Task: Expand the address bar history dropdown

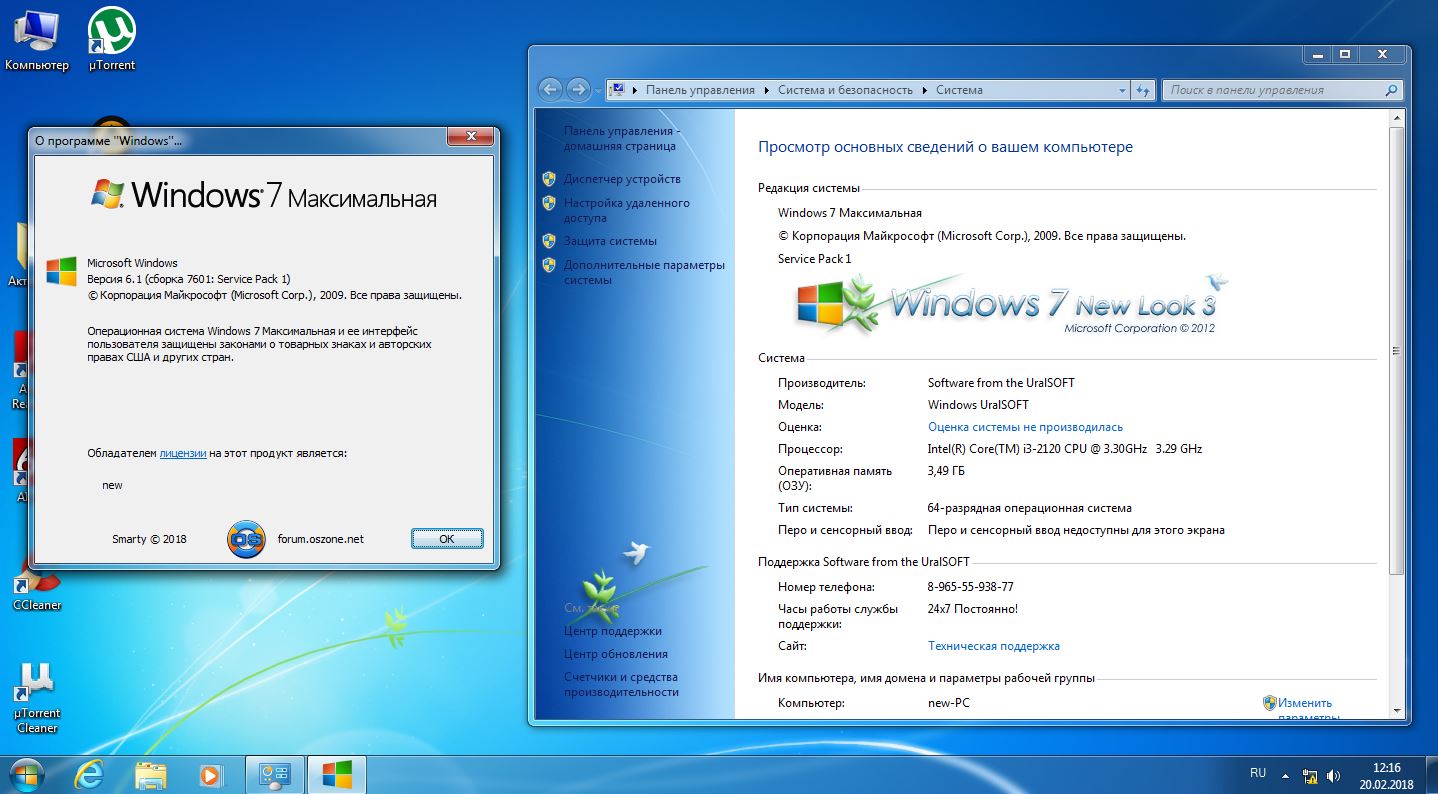Action: (1122, 90)
